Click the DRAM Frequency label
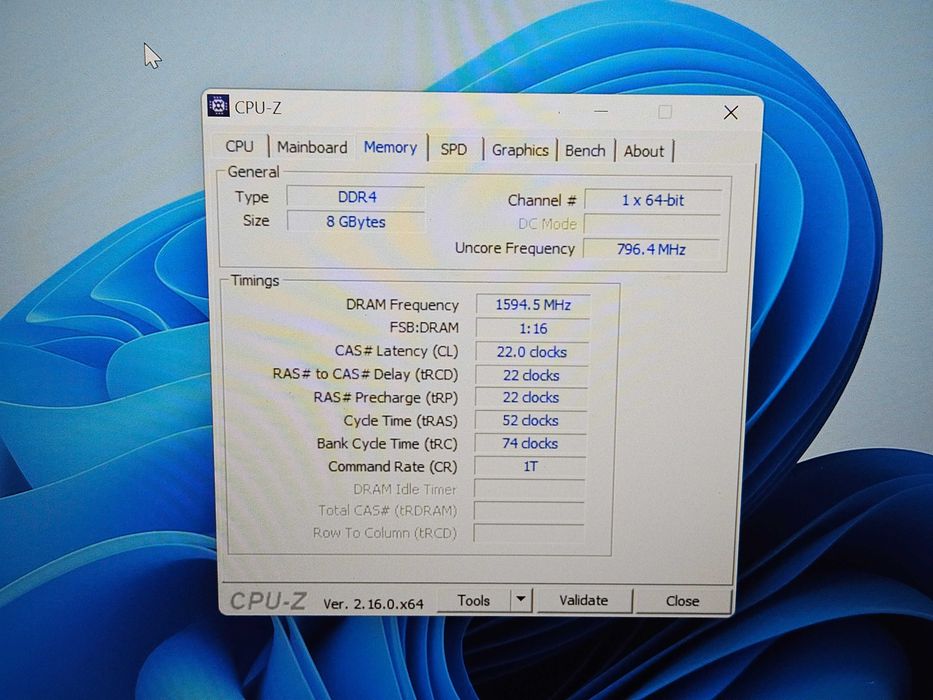 402,305
